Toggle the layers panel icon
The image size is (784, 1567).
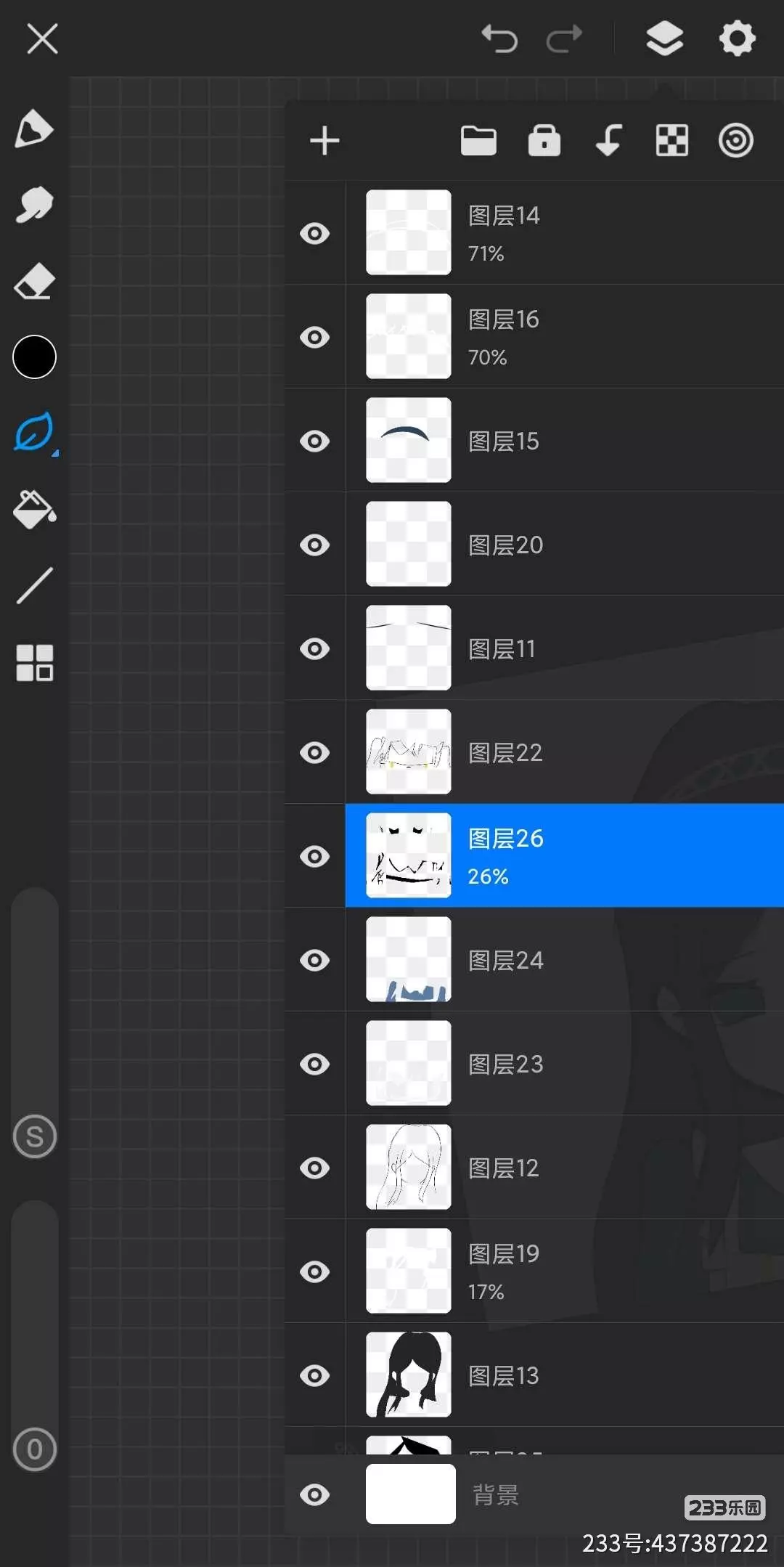(664, 38)
